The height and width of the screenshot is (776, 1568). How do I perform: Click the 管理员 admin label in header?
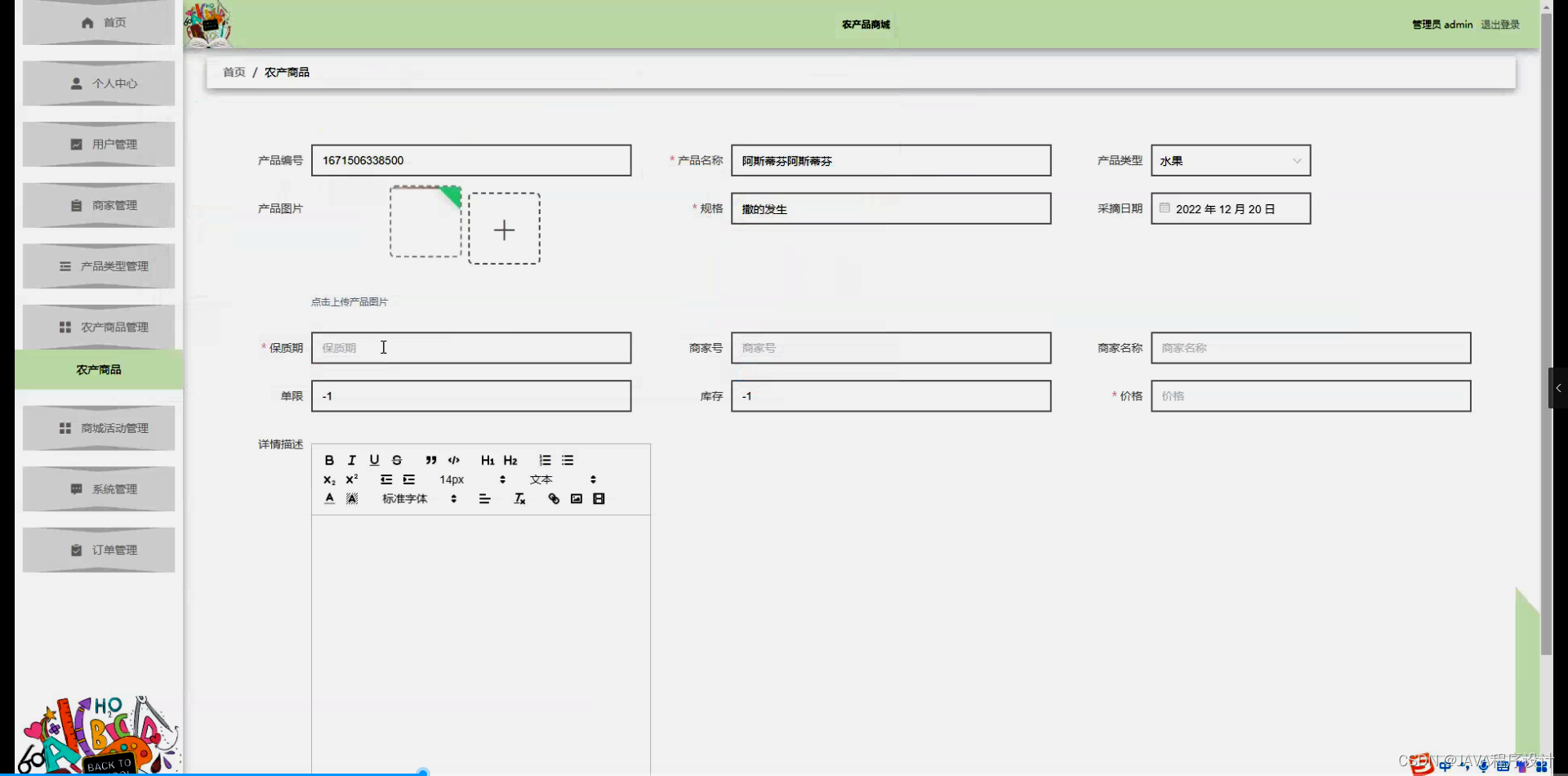1442,25
